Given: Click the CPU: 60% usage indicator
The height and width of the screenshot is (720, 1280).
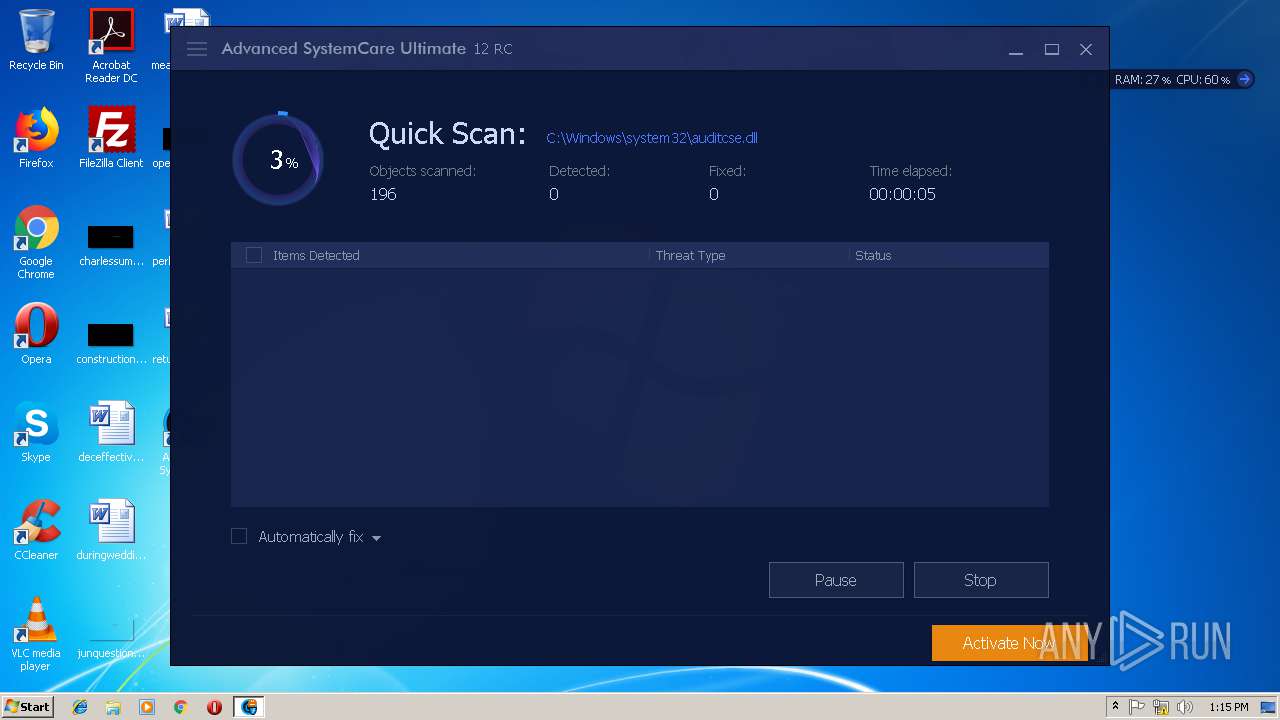Looking at the screenshot, I should (1203, 80).
